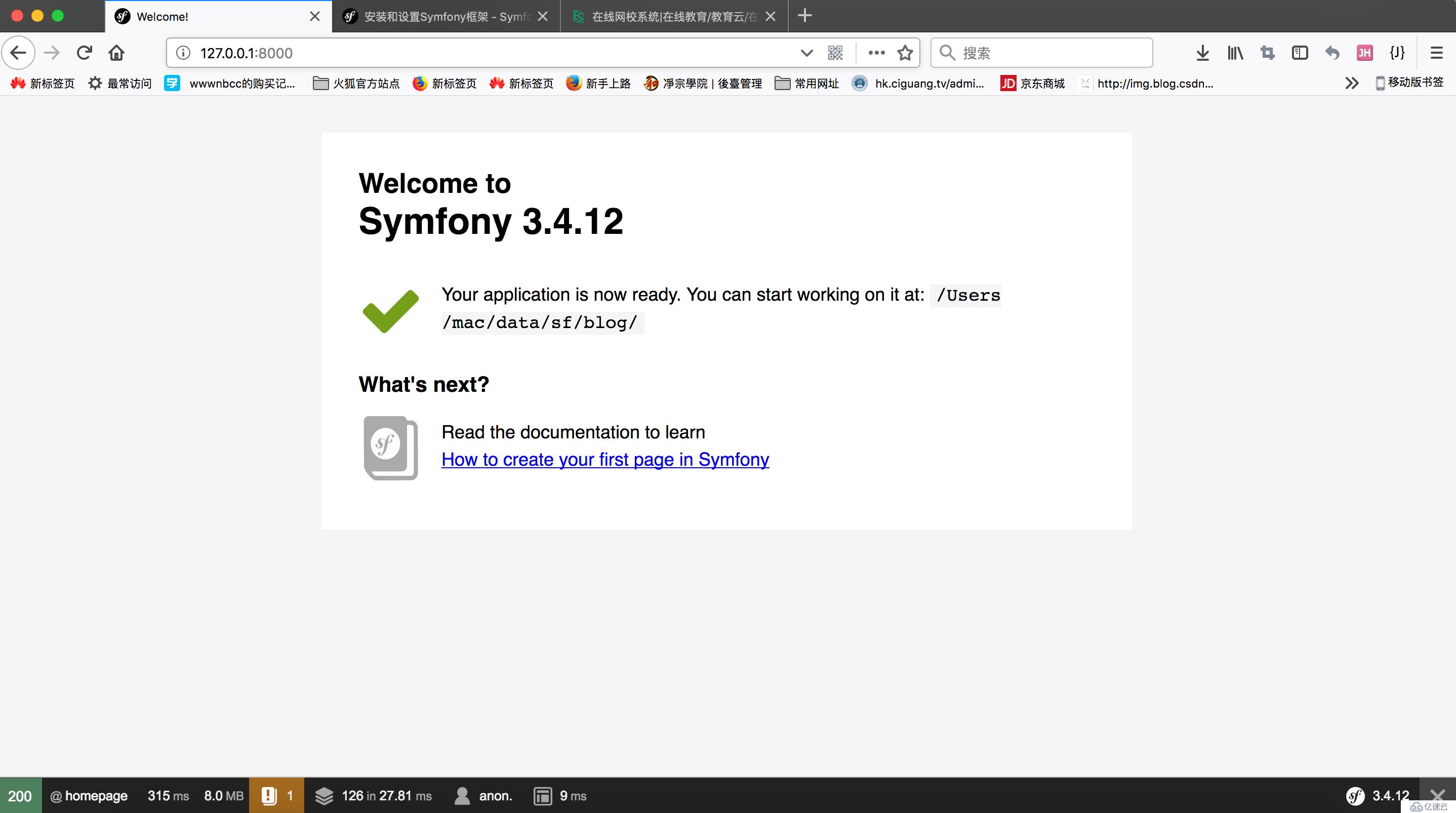Open @homepage route in profiler toolbar
The image size is (1456, 813).
coord(89,795)
